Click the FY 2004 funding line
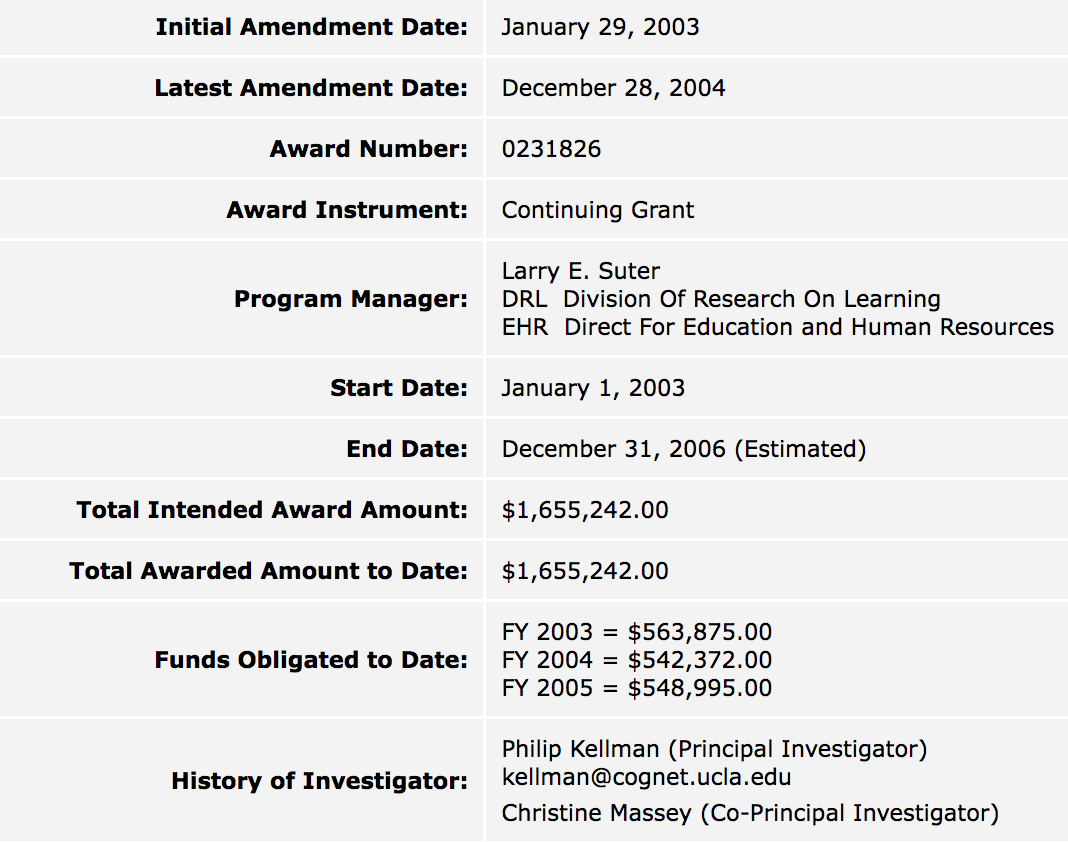1068x842 pixels. point(637,660)
